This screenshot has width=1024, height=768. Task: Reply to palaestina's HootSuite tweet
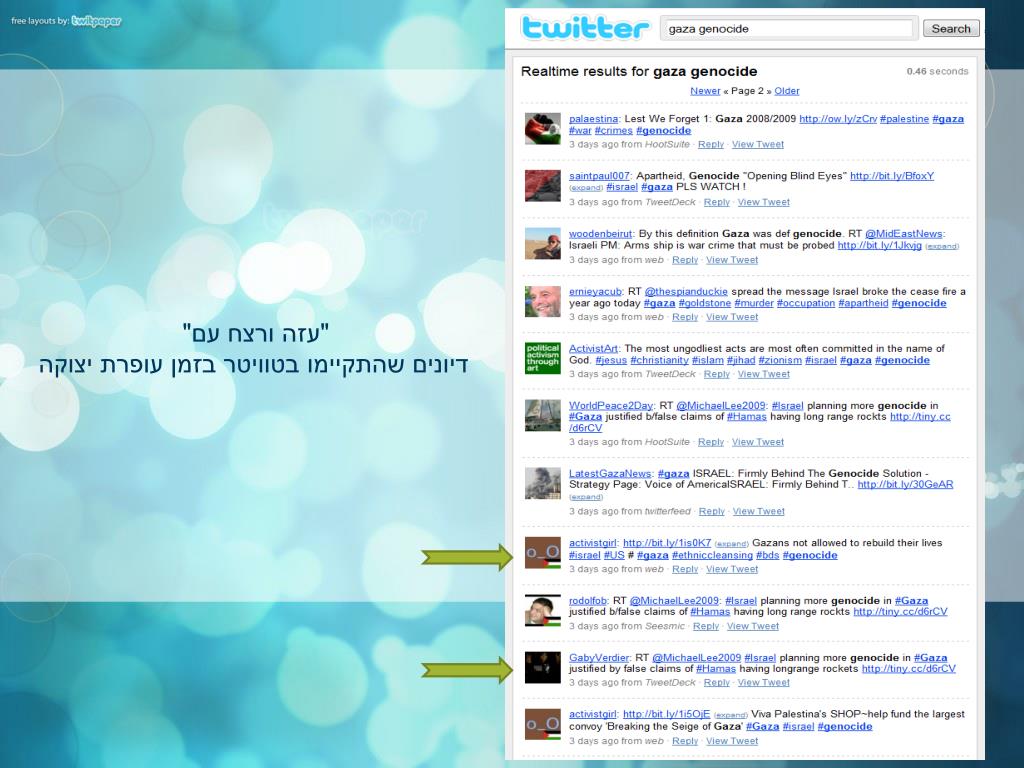[x=711, y=144]
